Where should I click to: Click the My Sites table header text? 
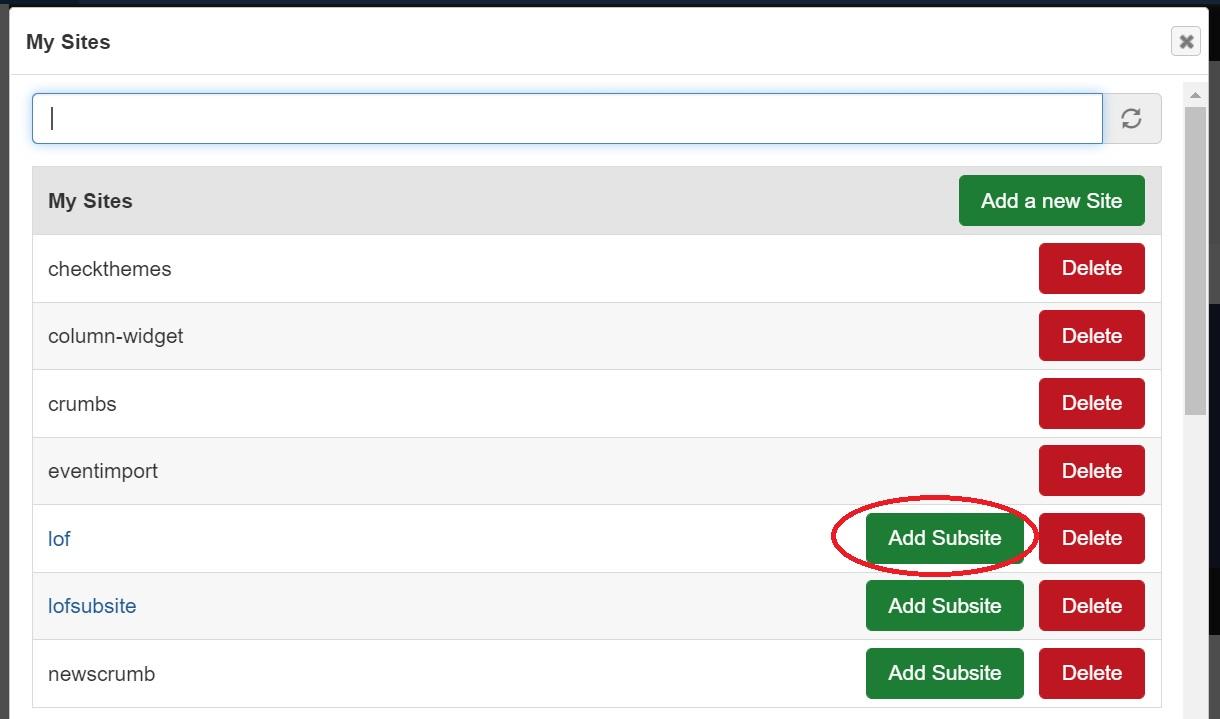pyautogui.click(x=90, y=201)
